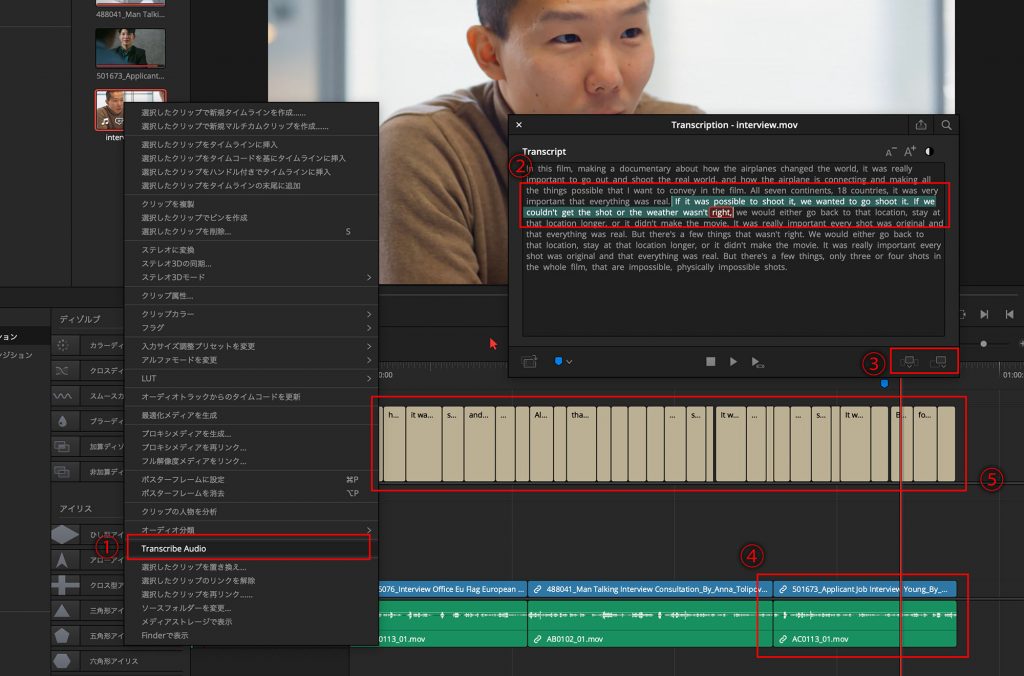Screen dimensions: 1024x676
Task: Increase transcript font size with A+
Action: point(910,152)
